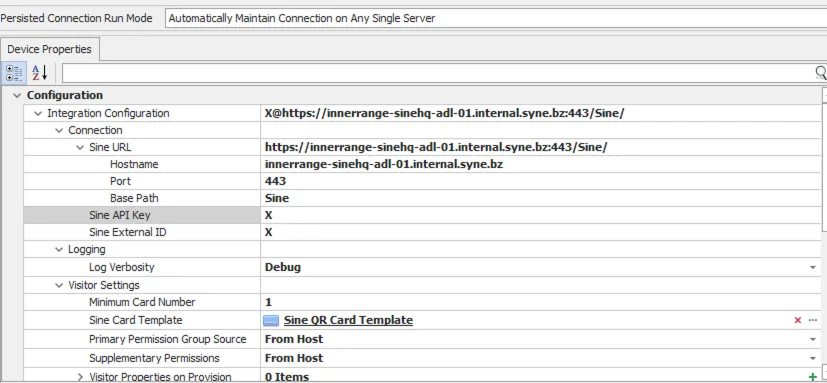The image size is (827, 383).
Task: Clear Sine Card Template with red X
Action: 798,320
